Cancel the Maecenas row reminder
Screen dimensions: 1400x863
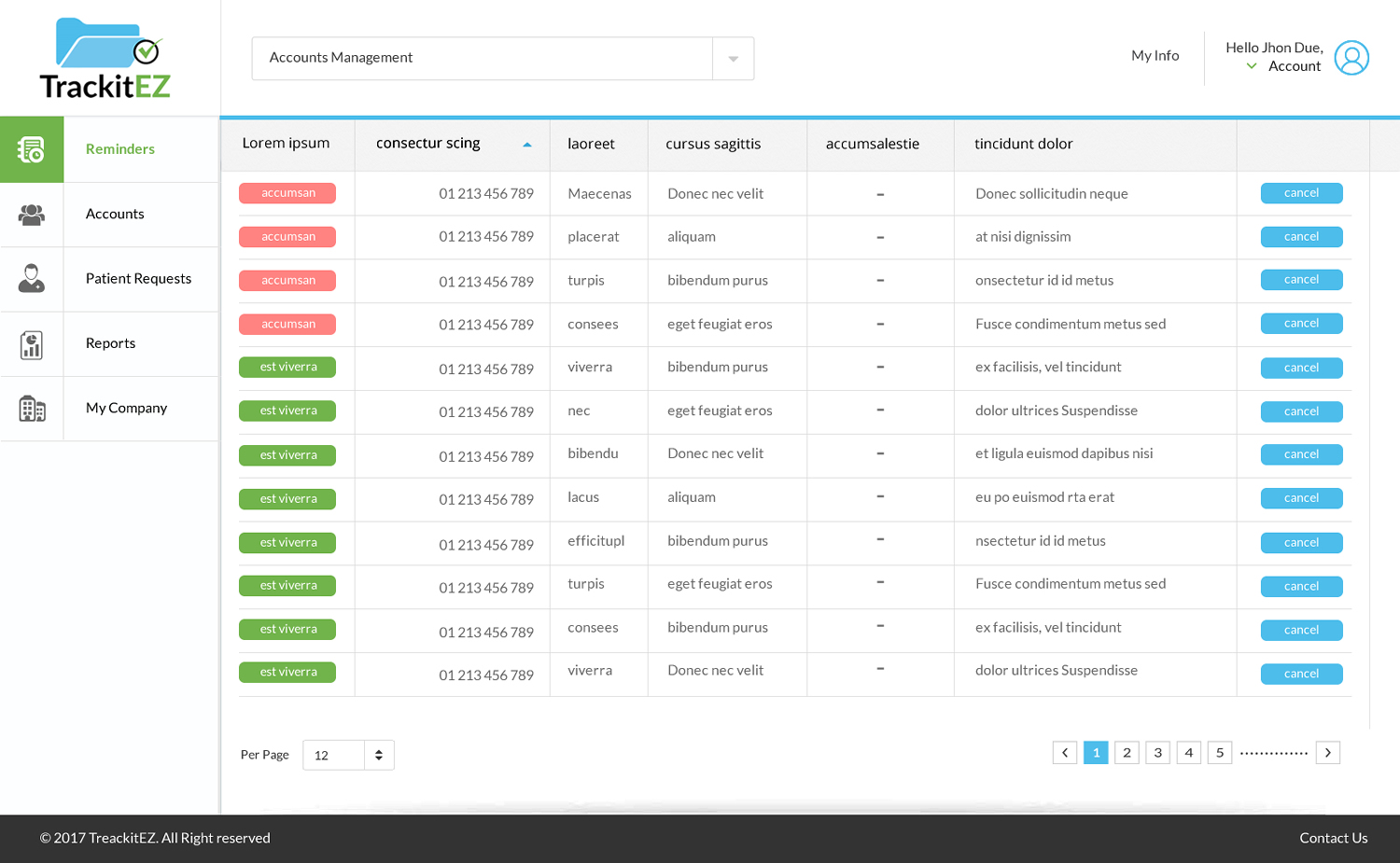coord(1301,193)
